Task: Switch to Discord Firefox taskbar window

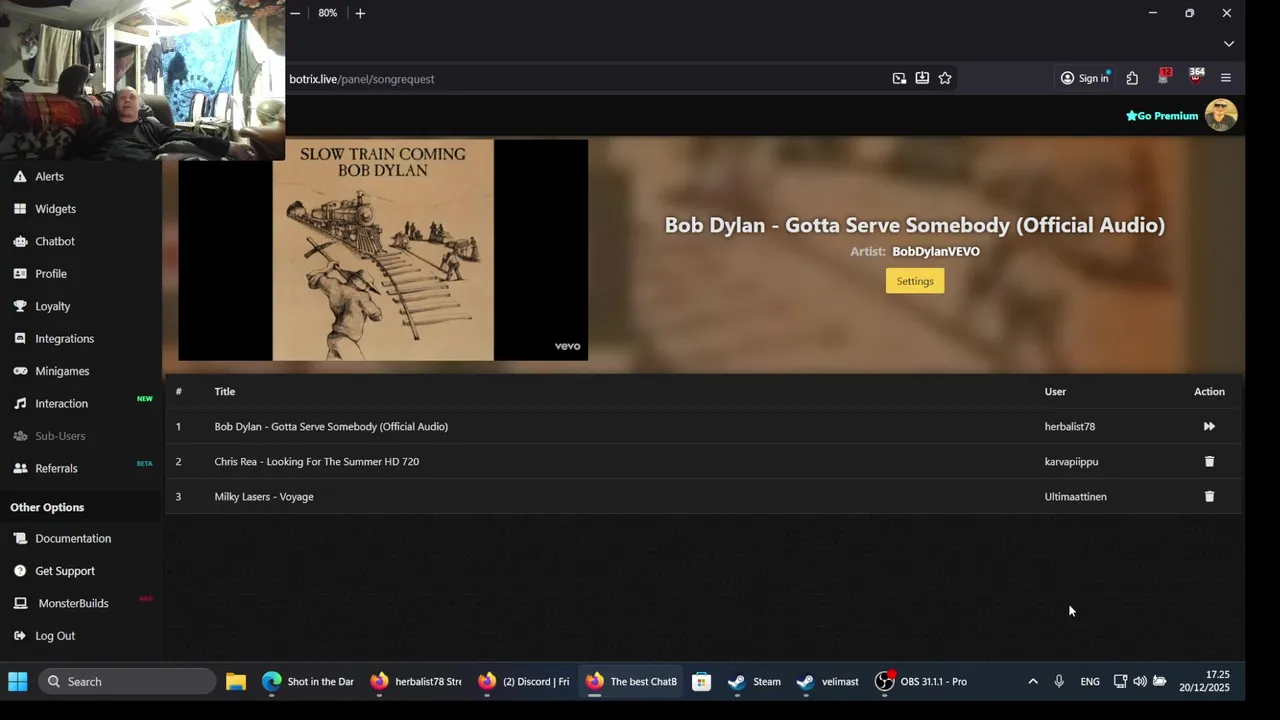Action: pyautogui.click(x=523, y=682)
